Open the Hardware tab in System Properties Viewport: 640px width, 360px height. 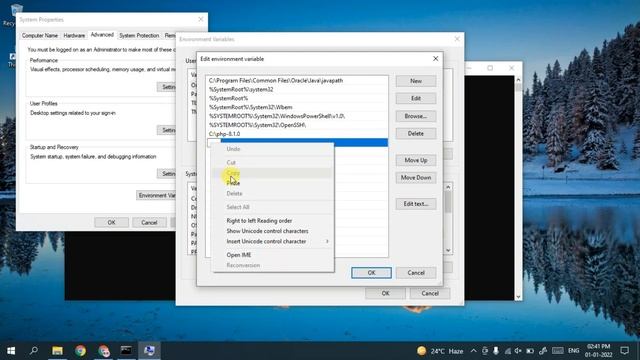coord(74,36)
